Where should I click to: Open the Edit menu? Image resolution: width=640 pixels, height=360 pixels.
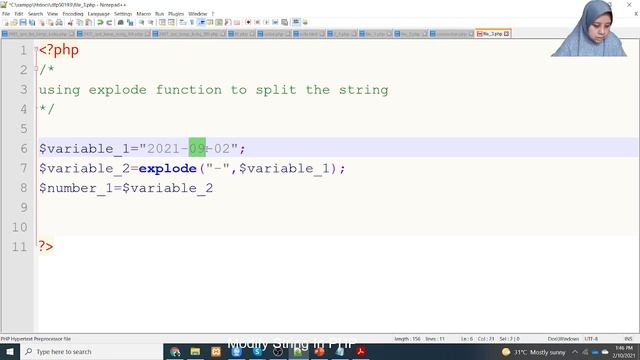(19, 14)
